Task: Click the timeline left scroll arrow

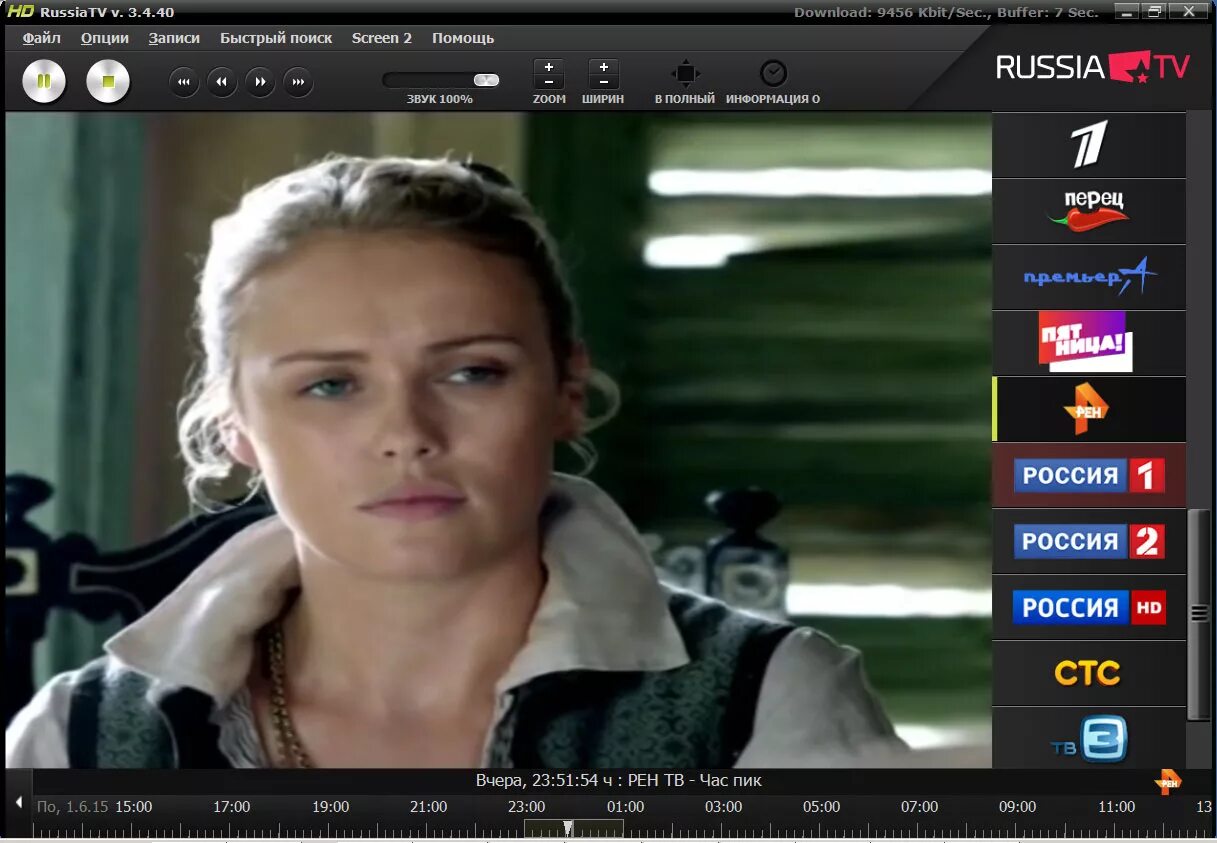Action: 18,803
